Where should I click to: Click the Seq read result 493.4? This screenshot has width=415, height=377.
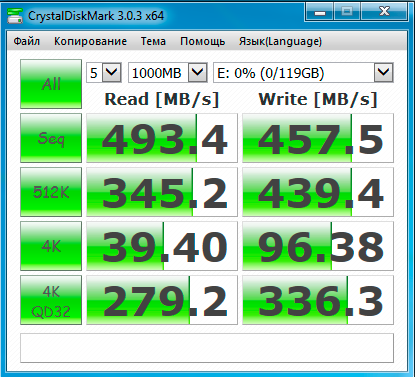(162, 138)
